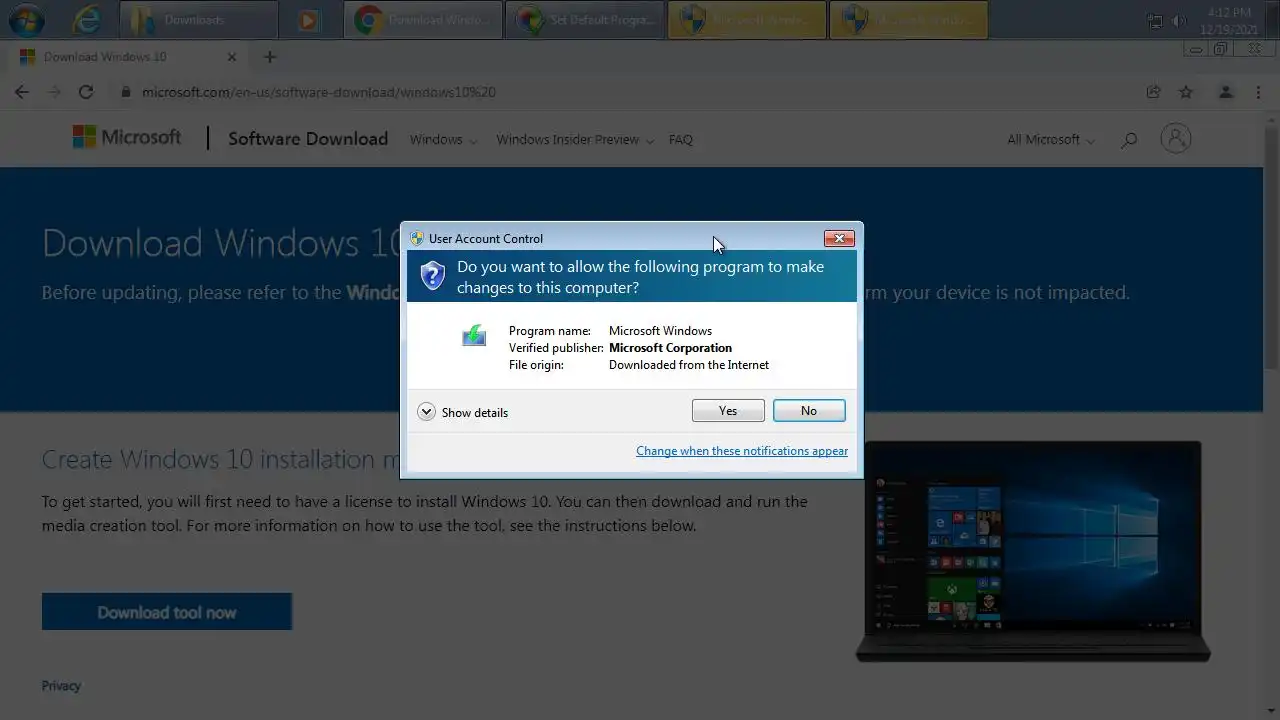Open a new tab with the plus button
The image size is (1280, 720).
point(269,57)
